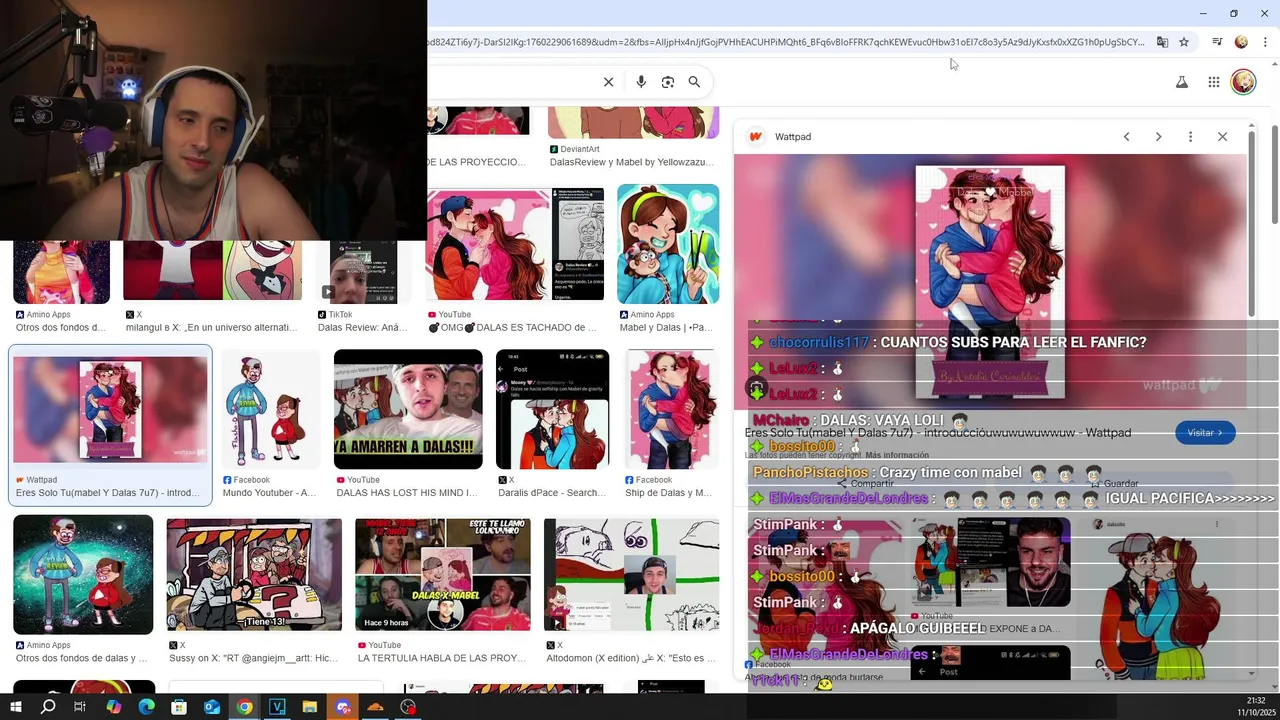Switch to Chrome in taskbar
This screenshot has width=1280, height=720.
[x=244, y=707]
